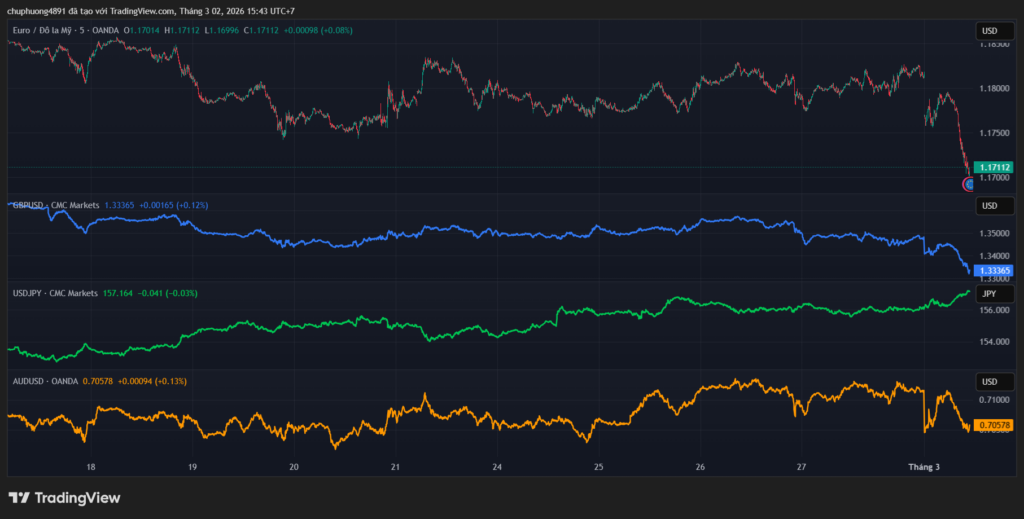Click the date label 18 on time axis

[x=91, y=467]
